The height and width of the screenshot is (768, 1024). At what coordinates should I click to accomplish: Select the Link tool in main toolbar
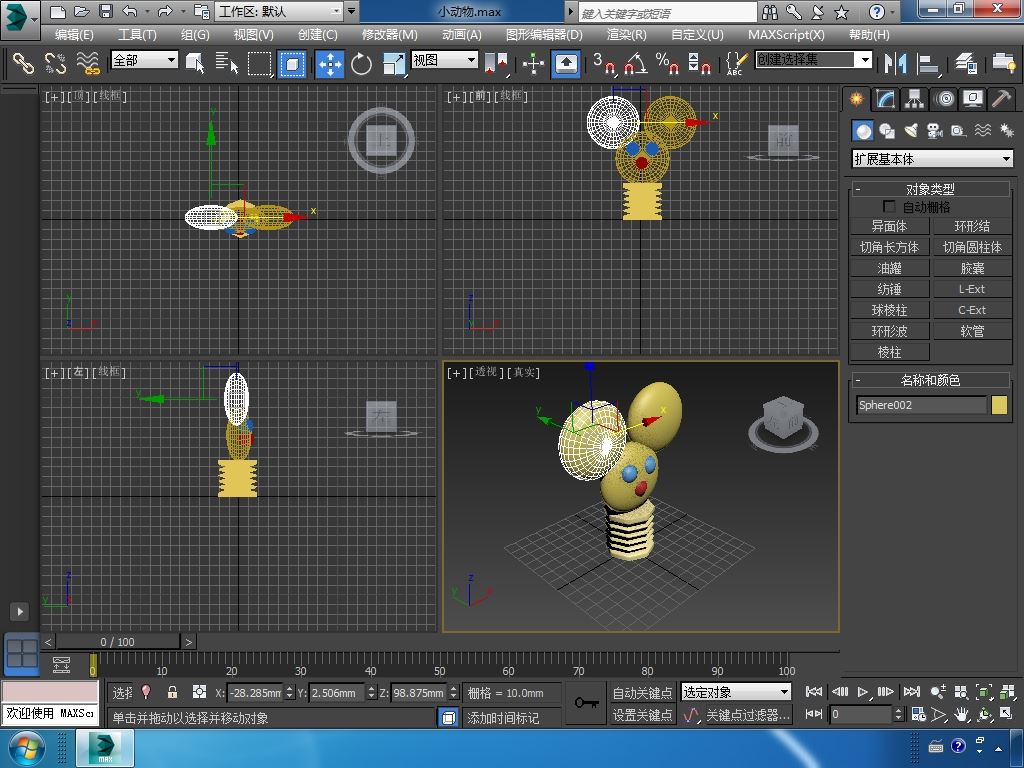coord(24,63)
